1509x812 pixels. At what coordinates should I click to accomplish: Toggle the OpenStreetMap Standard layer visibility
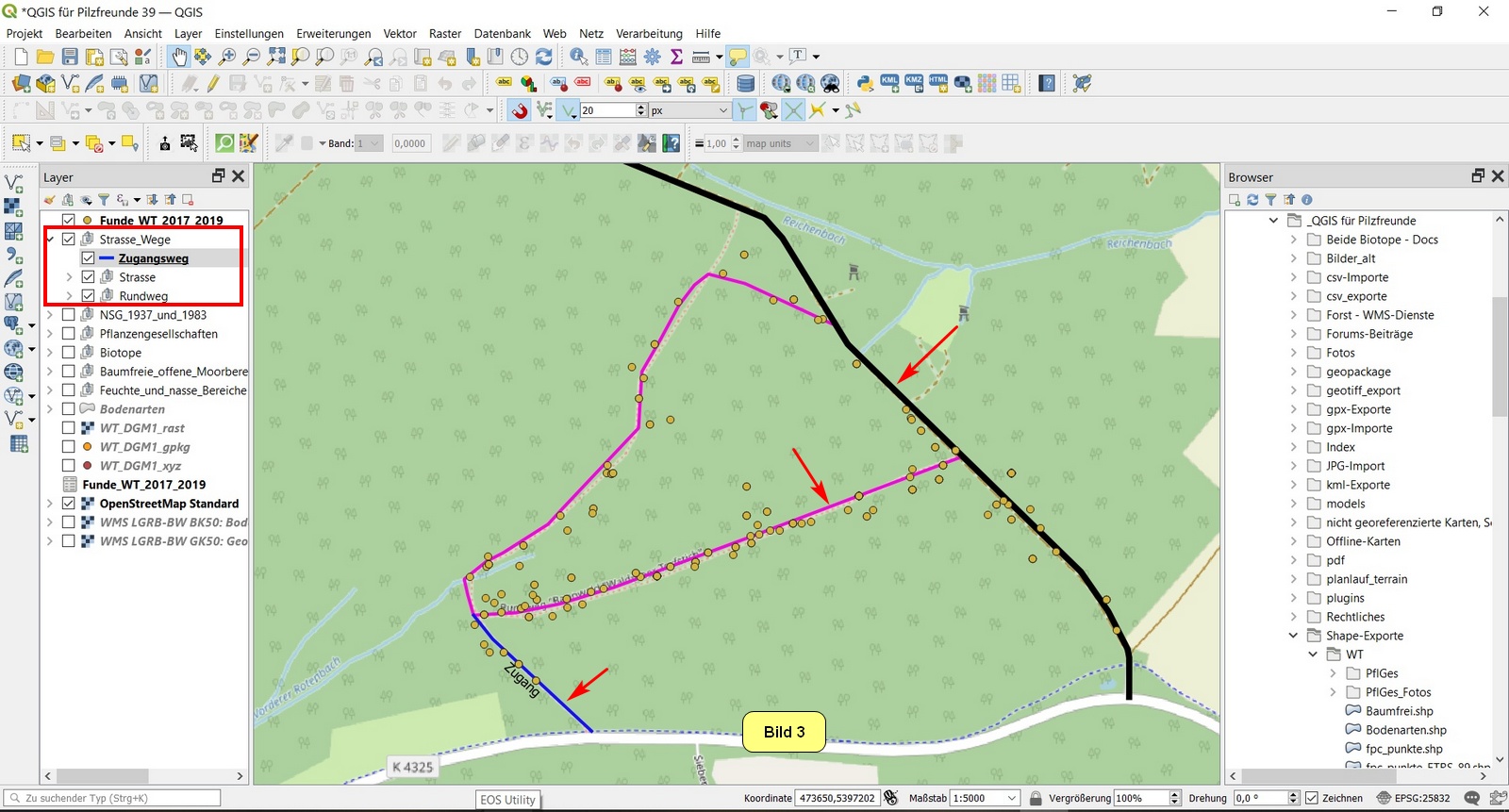(x=69, y=504)
